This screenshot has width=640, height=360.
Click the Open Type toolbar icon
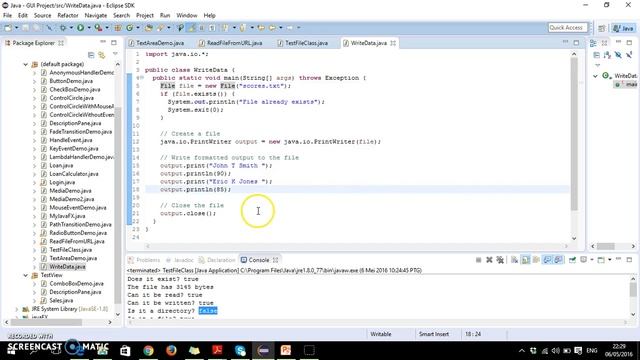[149, 28]
